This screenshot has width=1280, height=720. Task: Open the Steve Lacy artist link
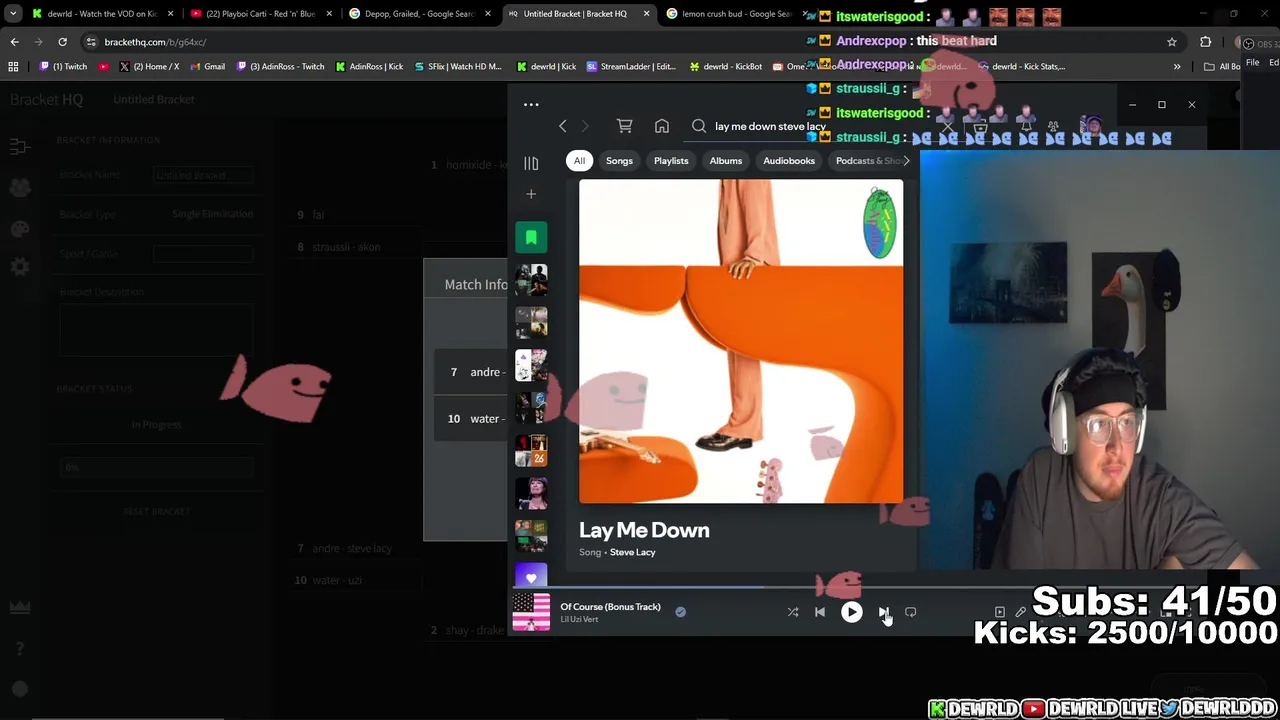(632, 552)
